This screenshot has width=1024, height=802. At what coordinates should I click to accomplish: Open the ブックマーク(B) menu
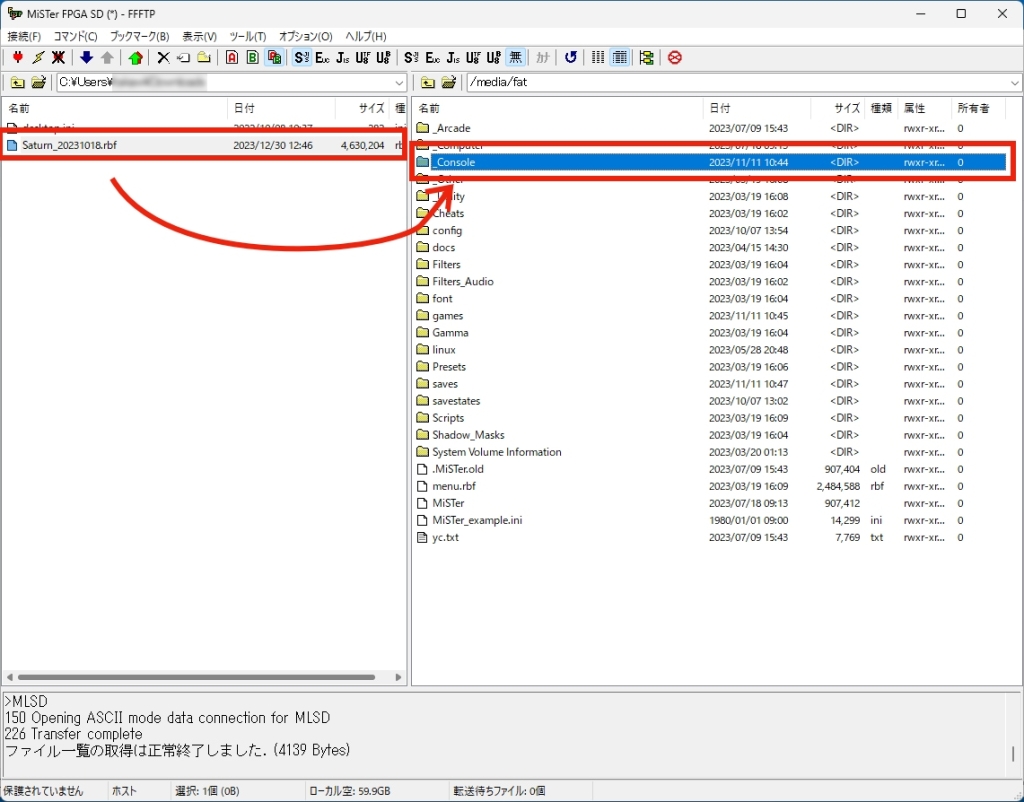click(x=139, y=36)
